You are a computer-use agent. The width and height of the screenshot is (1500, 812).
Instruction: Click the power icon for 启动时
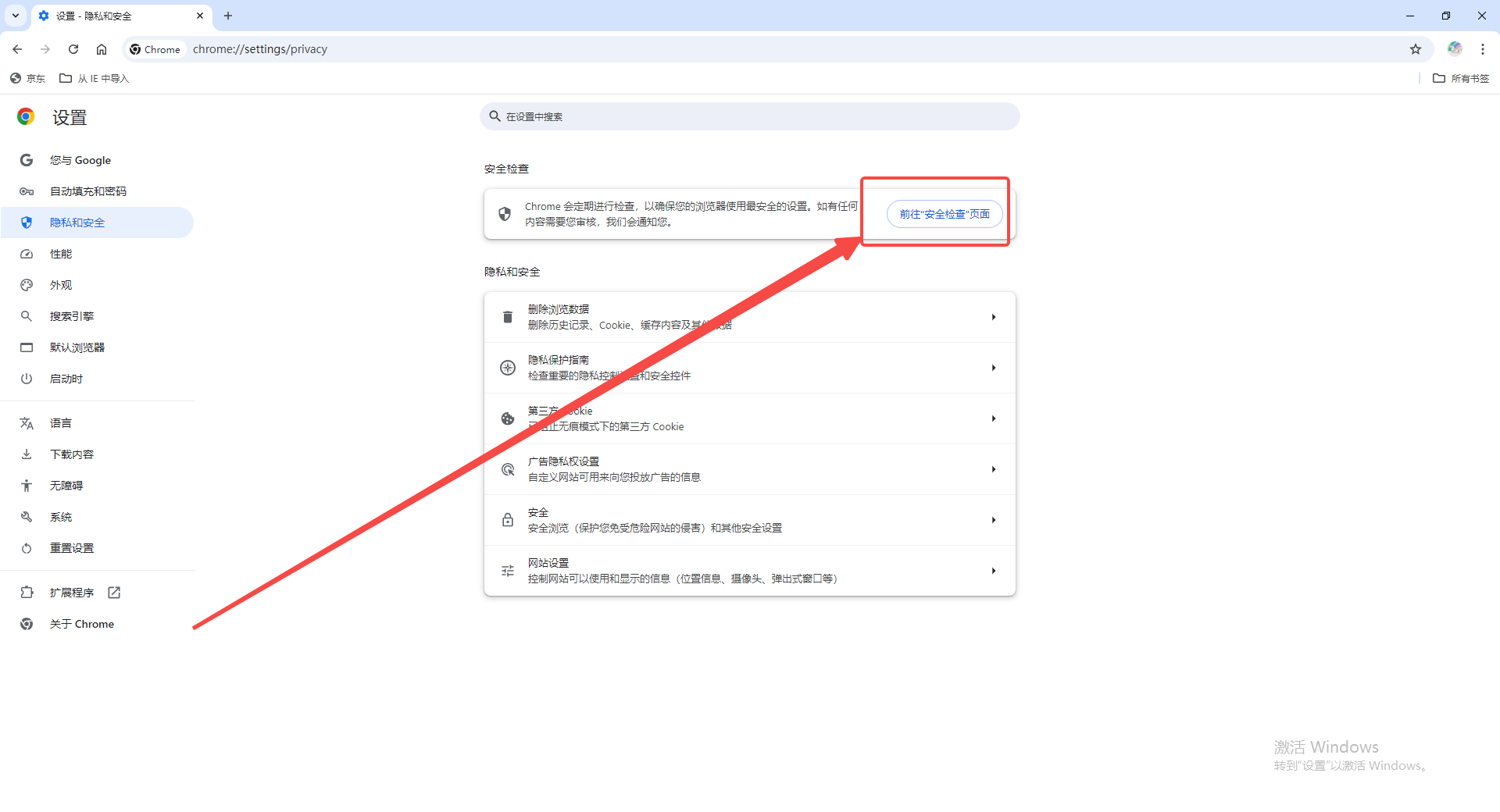click(27, 379)
